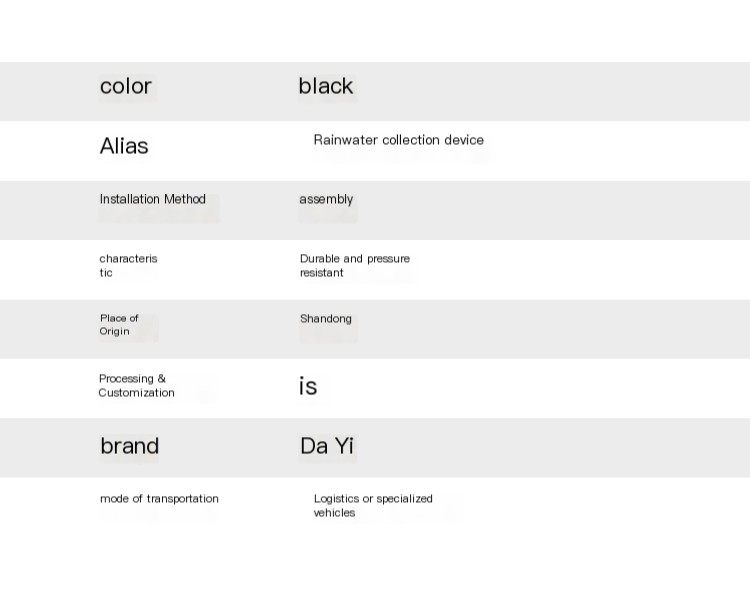This screenshot has height=606, width=750.
Task: Select the 'Da Yi' brand value
Action: (x=327, y=446)
